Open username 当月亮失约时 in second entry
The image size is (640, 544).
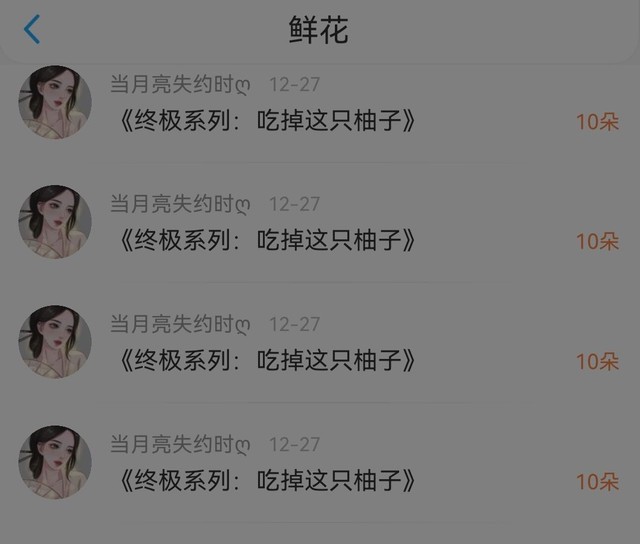tap(180, 204)
